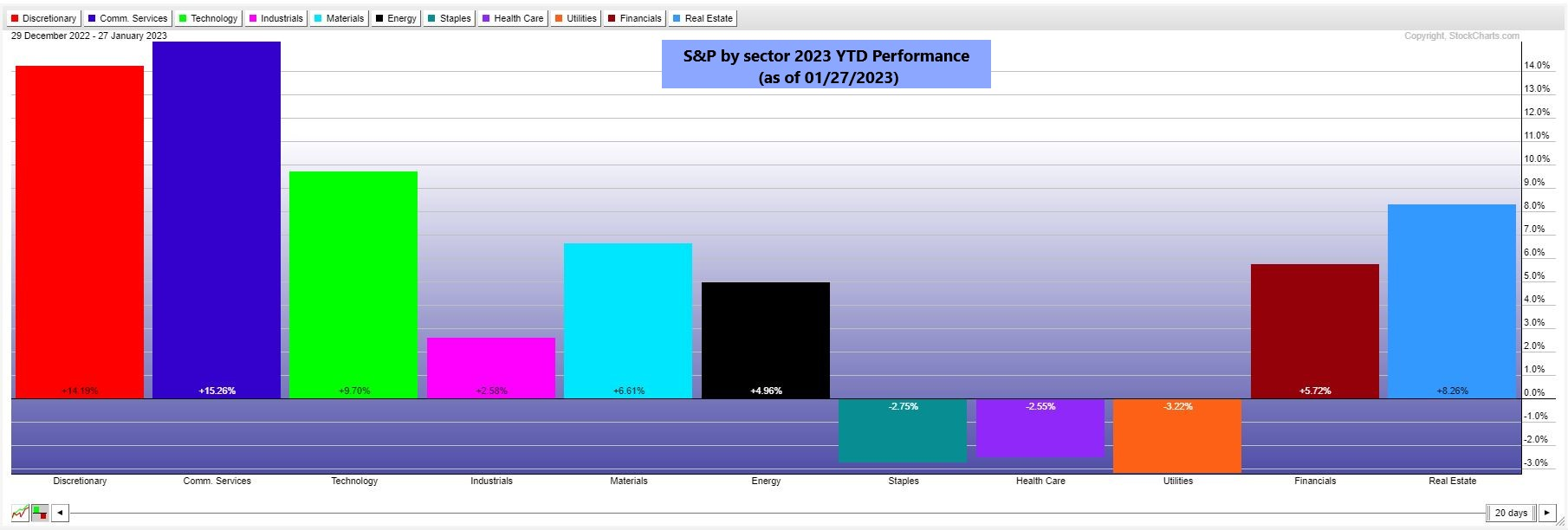Click the 20 days slider handle
This screenshot has width=1568, height=530.
(x=1511, y=513)
